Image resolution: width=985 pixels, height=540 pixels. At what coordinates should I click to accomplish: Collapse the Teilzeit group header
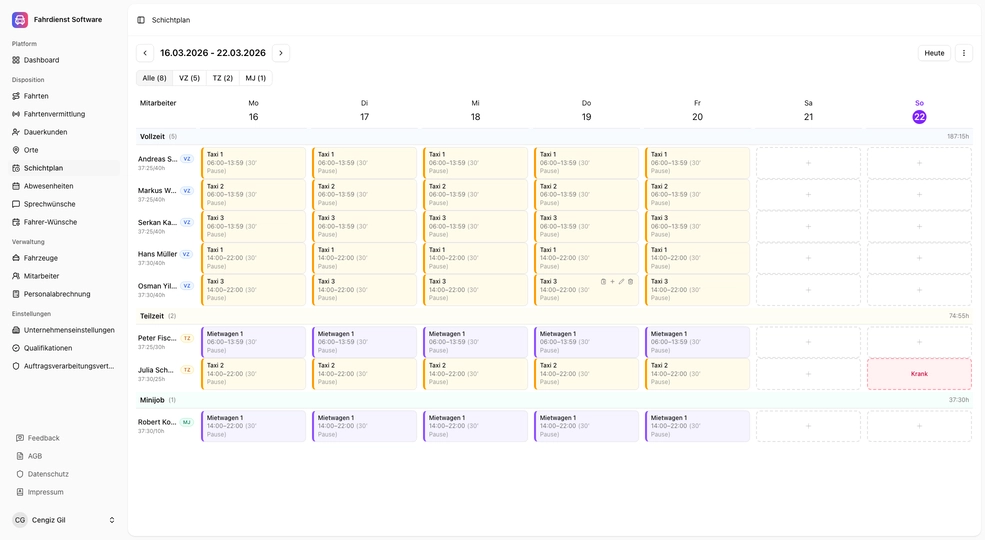click(554, 316)
